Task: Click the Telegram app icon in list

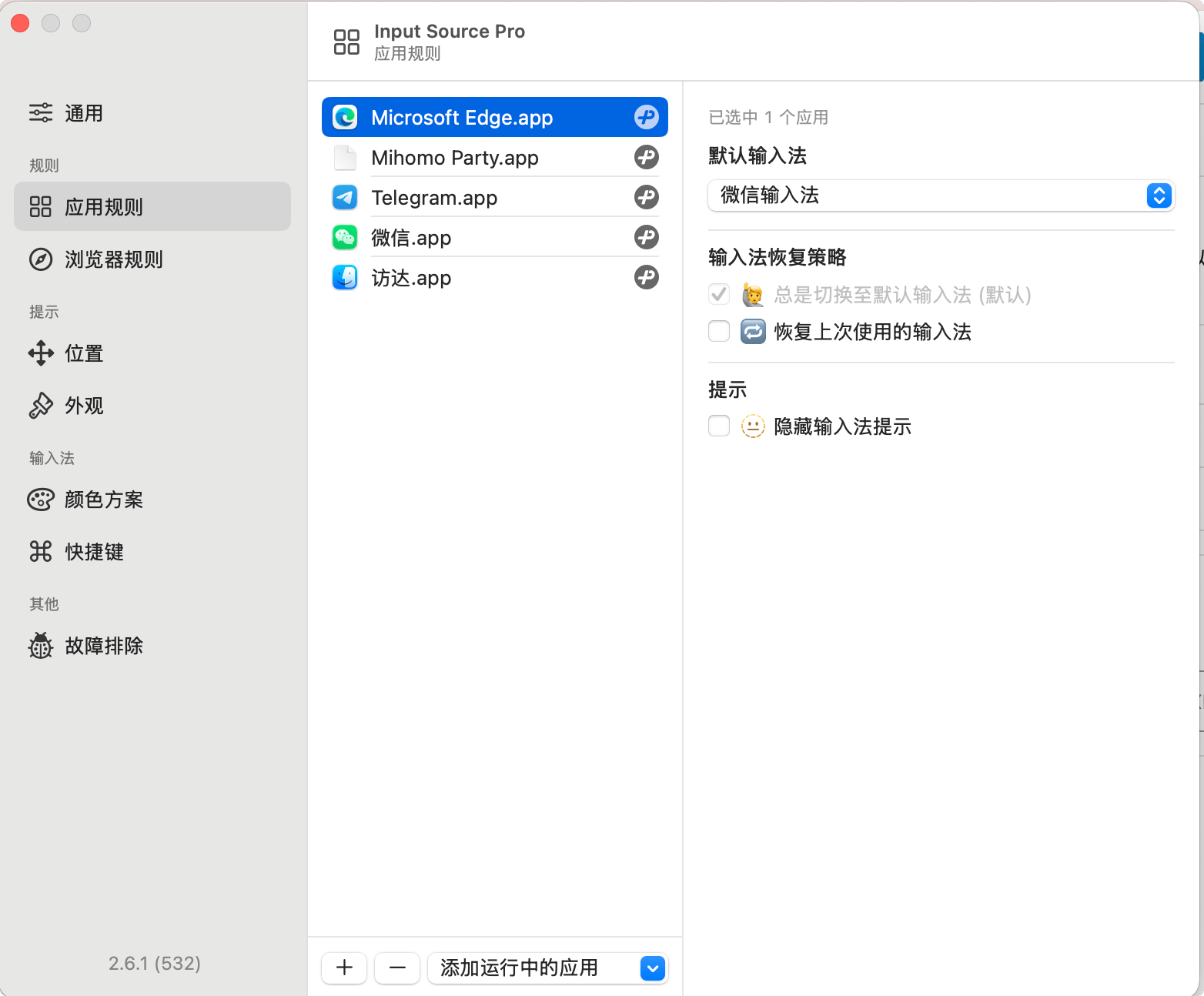Action: 345,198
